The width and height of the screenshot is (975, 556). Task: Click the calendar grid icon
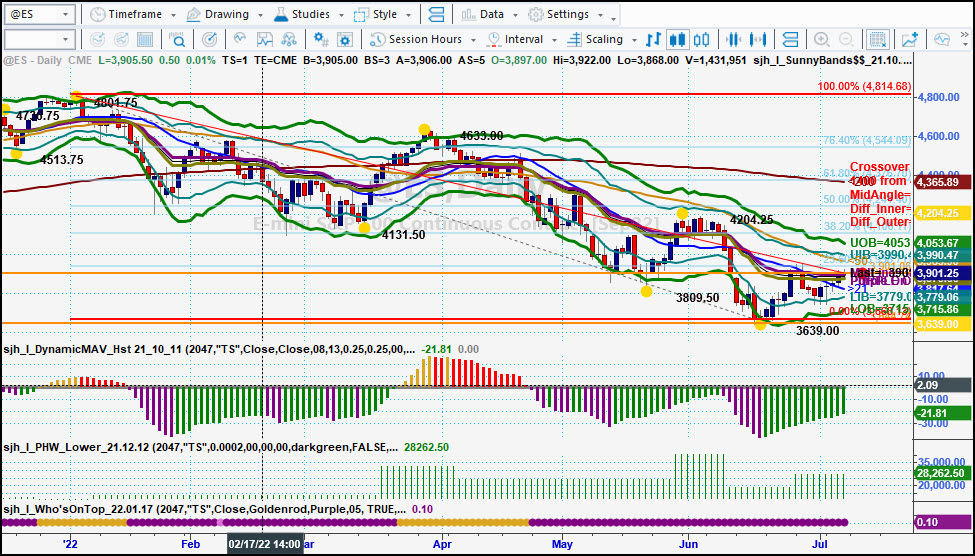pyautogui.click(x=145, y=40)
